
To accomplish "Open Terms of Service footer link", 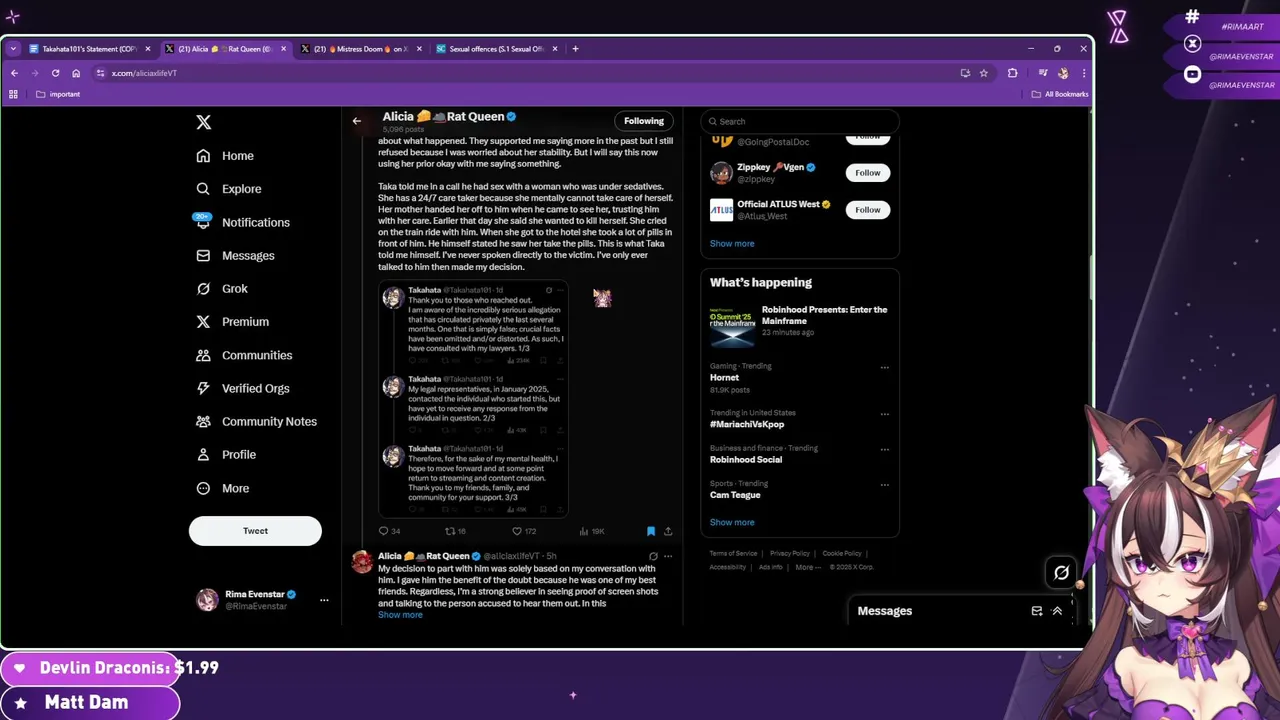I will coord(733,553).
